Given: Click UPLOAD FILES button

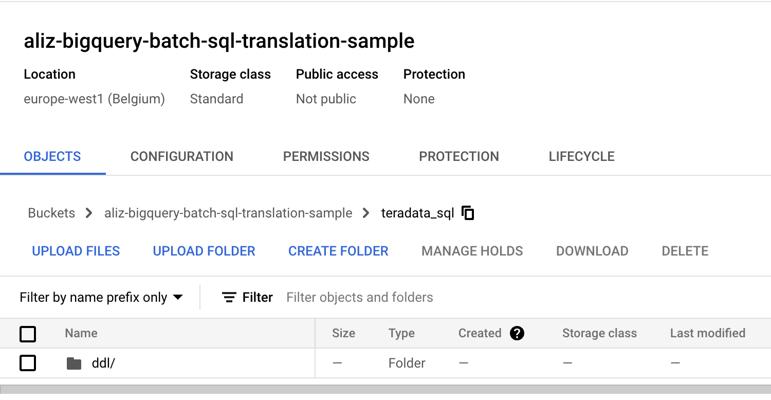Looking at the screenshot, I should [x=76, y=251].
